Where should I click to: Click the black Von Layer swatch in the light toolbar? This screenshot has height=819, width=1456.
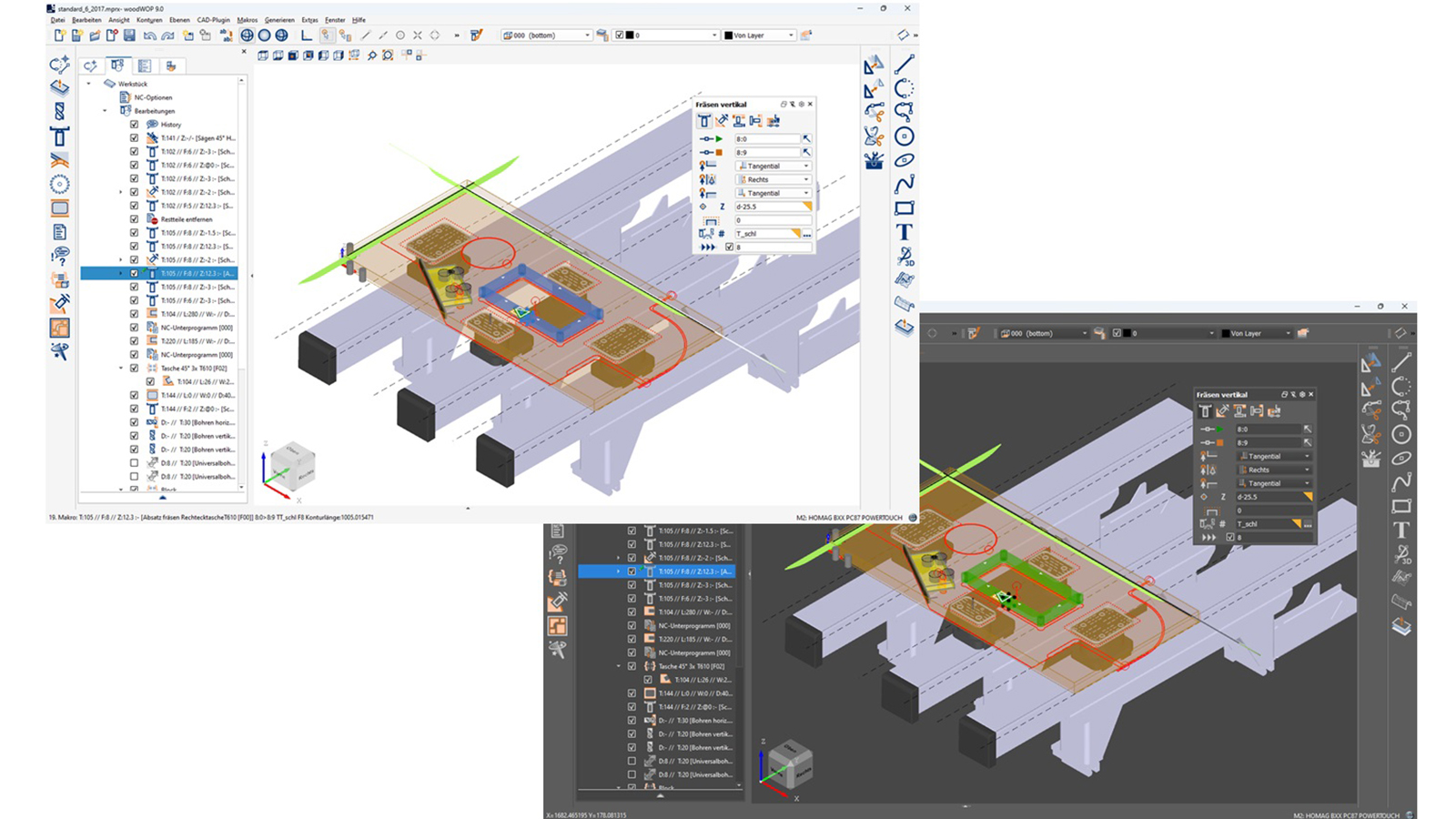pos(728,35)
